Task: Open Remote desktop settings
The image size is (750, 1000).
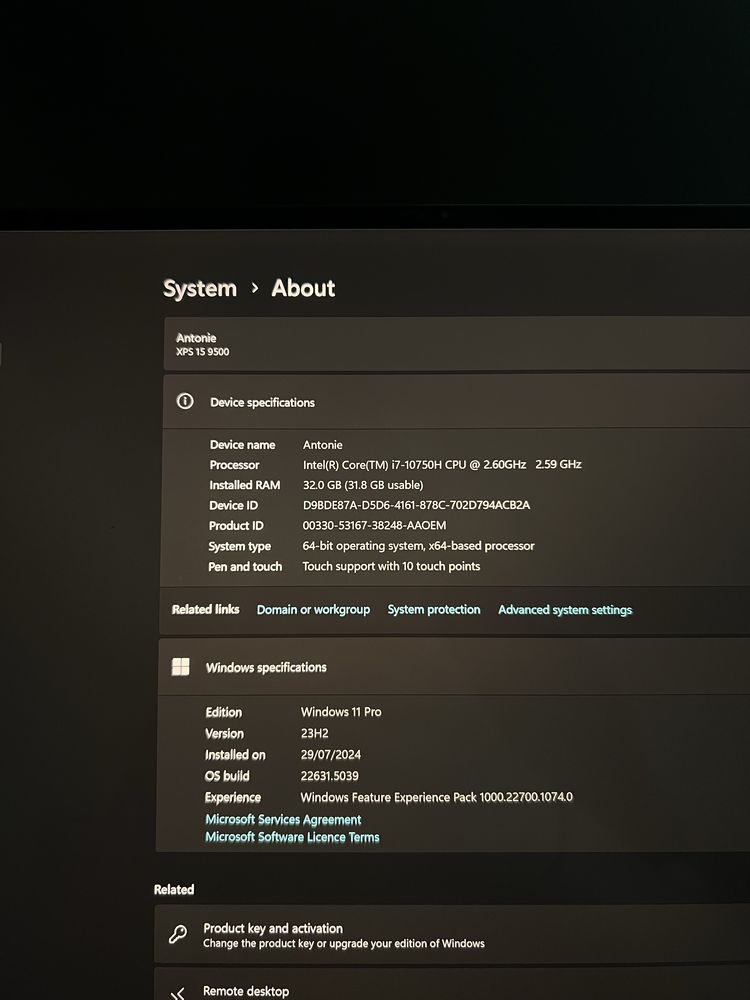Action: coord(452,985)
